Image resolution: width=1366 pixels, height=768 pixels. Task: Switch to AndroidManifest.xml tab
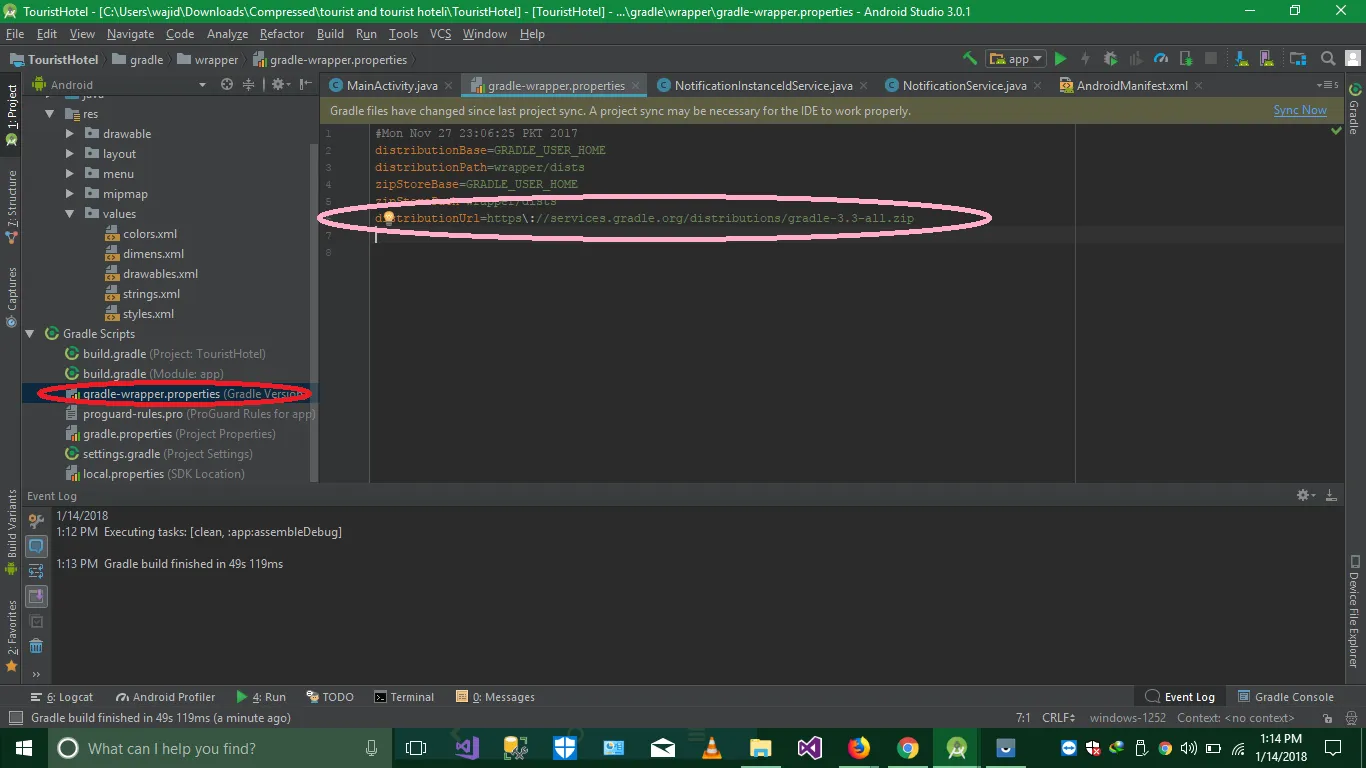pyautogui.click(x=1132, y=85)
